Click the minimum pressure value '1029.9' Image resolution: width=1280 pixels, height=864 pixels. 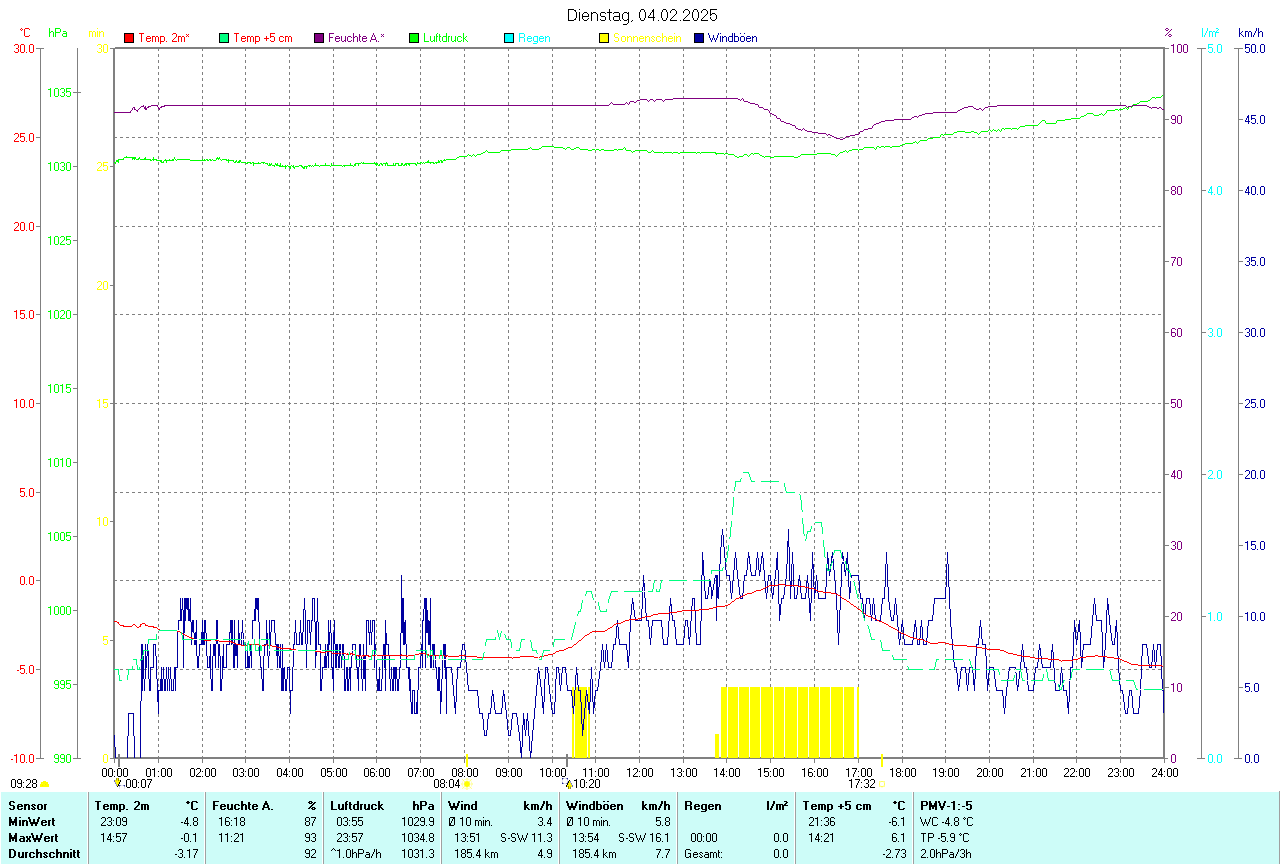pos(418,822)
